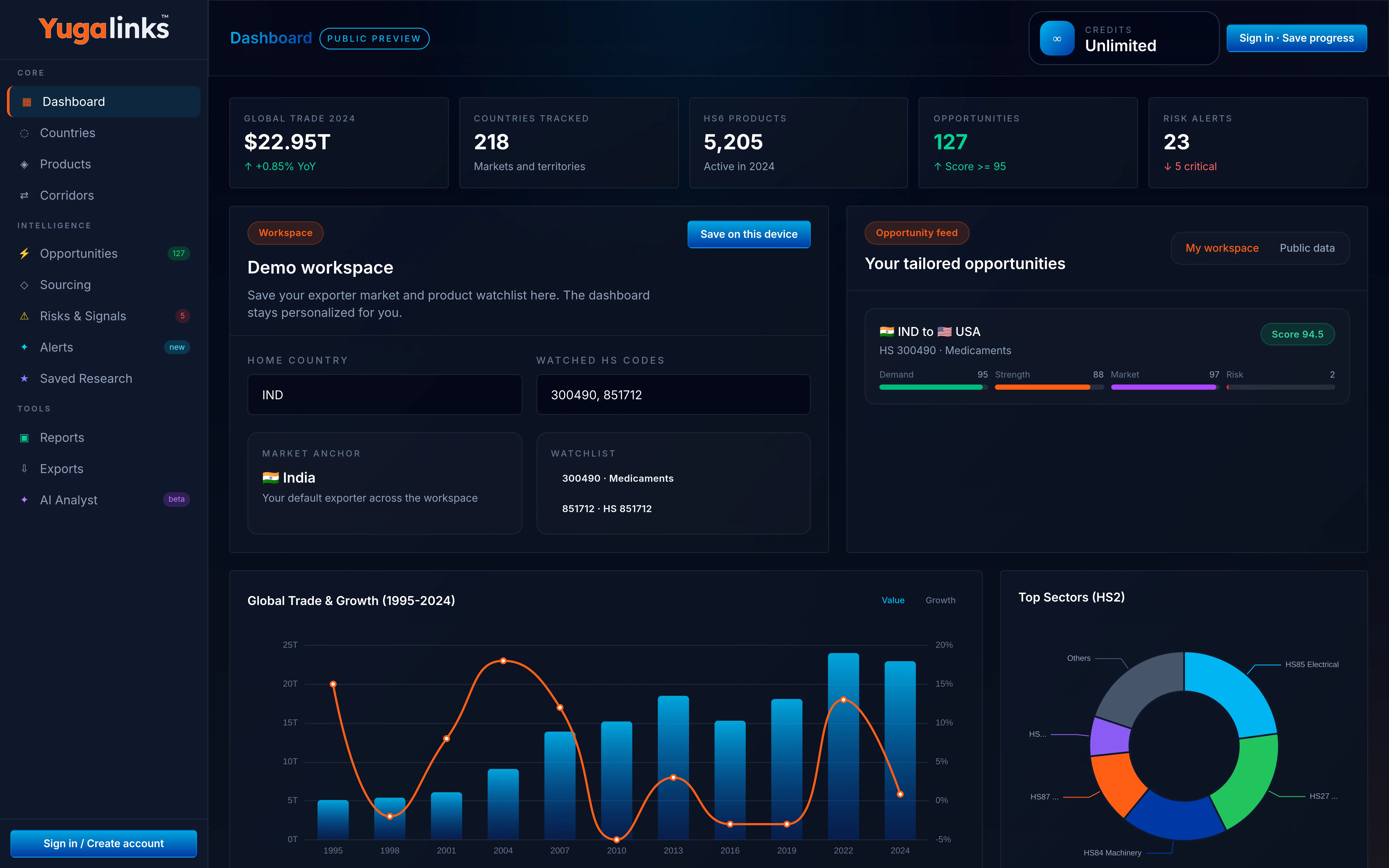1389x868 pixels.
Task: Go to Products section
Action: point(104,165)
